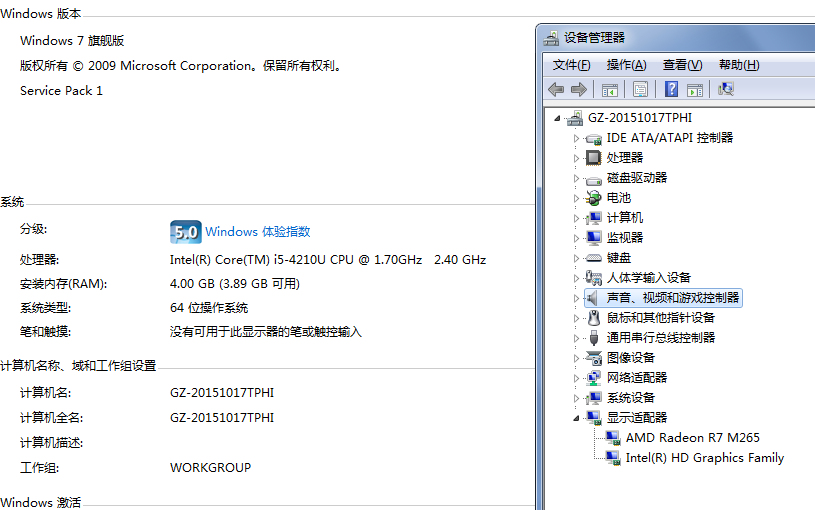The width and height of the screenshot is (815, 510).
Task: Collapse the 显示适配器 node
Action: pyautogui.click(x=576, y=419)
